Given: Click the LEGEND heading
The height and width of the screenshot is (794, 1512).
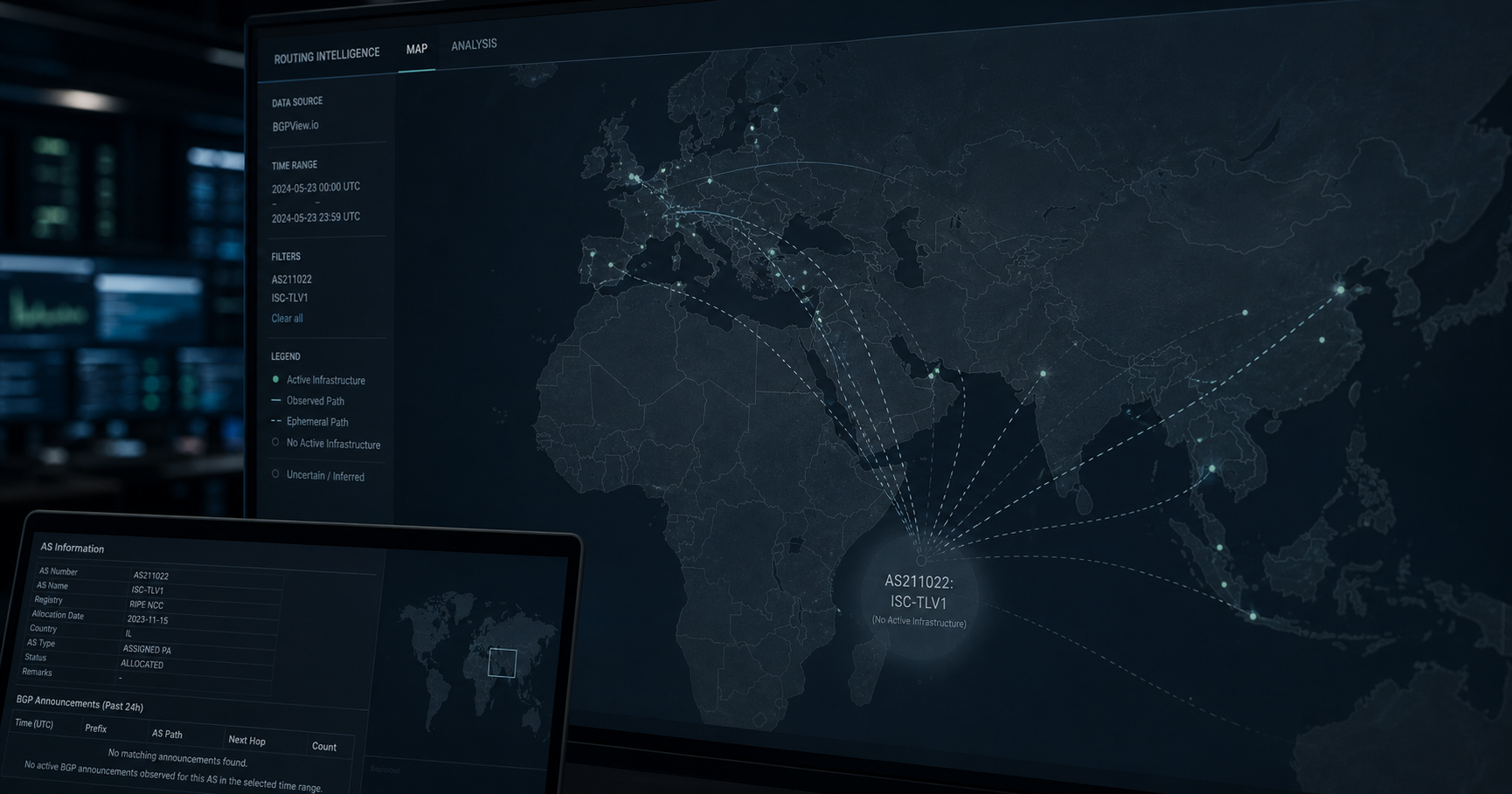Looking at the screenshot, I should pos(286,356).
